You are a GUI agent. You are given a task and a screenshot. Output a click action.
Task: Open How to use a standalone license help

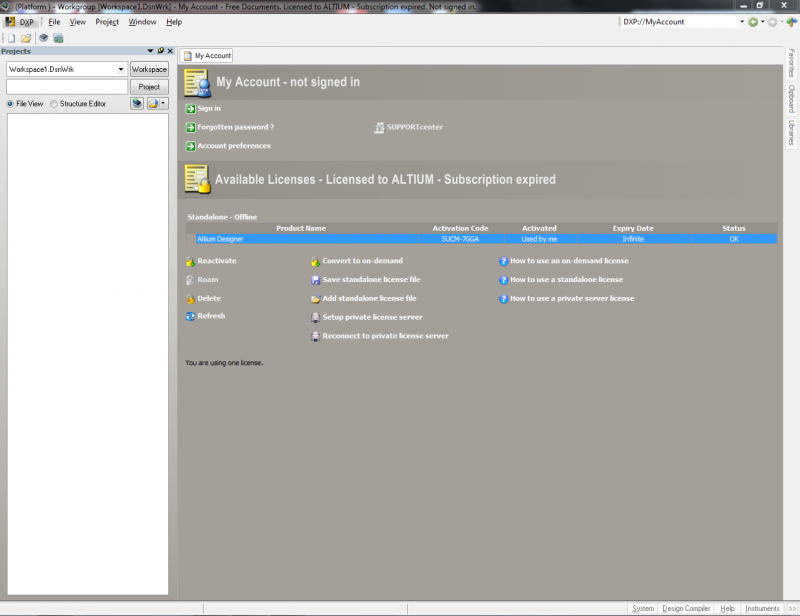tap(566, 280)
